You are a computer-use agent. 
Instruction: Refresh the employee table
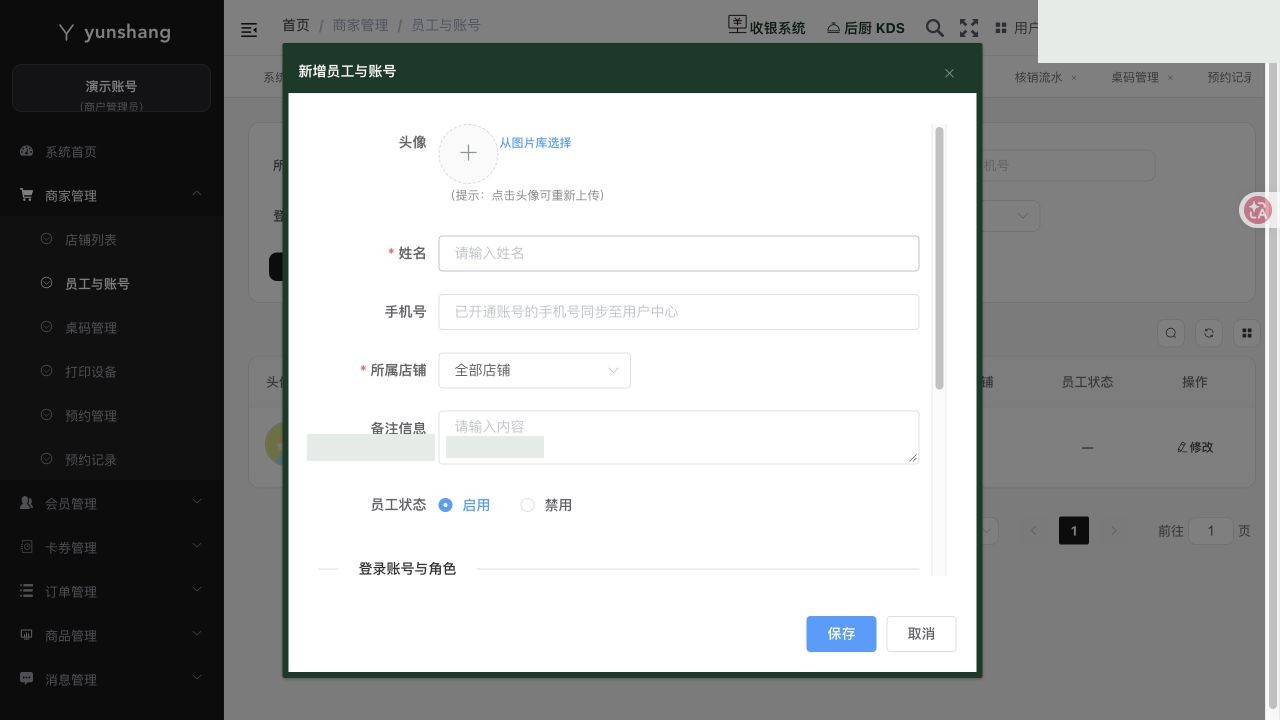click(x=1209, y=333)
